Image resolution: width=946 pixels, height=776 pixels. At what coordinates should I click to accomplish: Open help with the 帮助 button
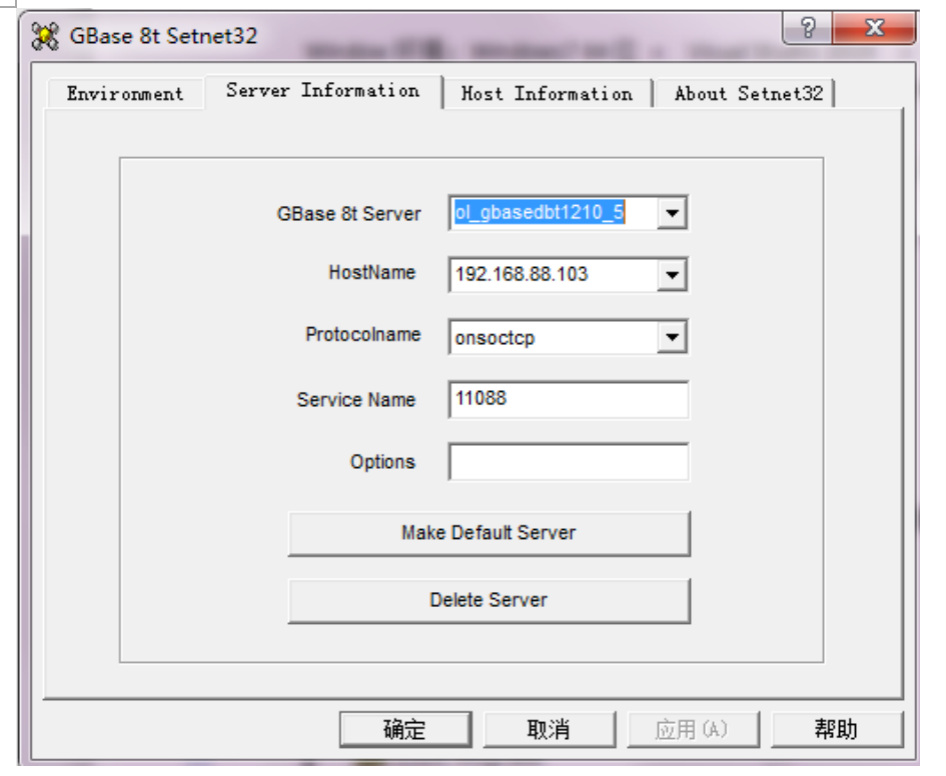click(x=837, y=730)
